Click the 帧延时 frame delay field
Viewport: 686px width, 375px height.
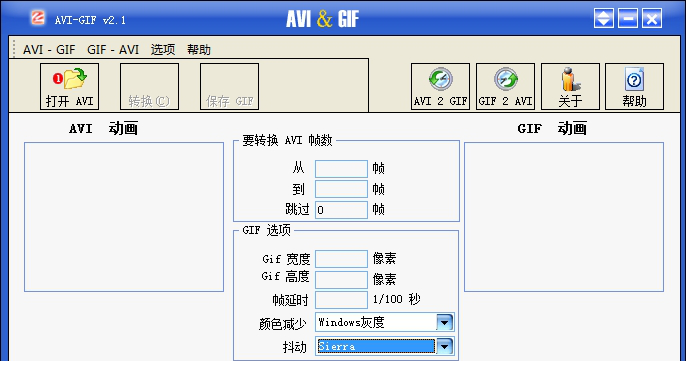[x=341, y=300]
